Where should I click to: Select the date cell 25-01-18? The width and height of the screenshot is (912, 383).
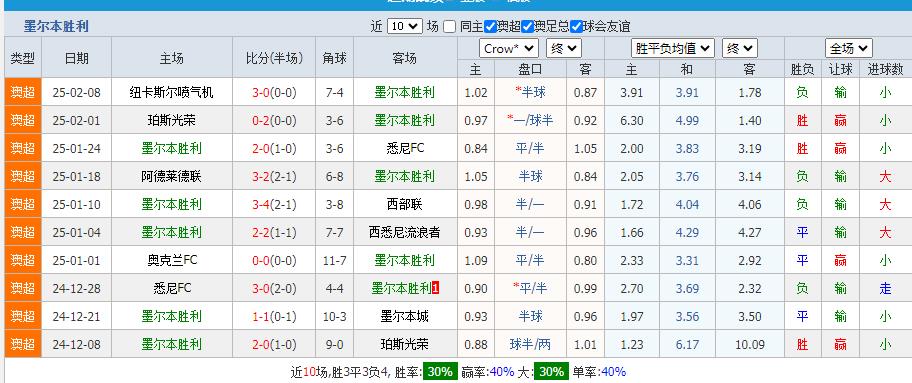click(x=77, y=176)
